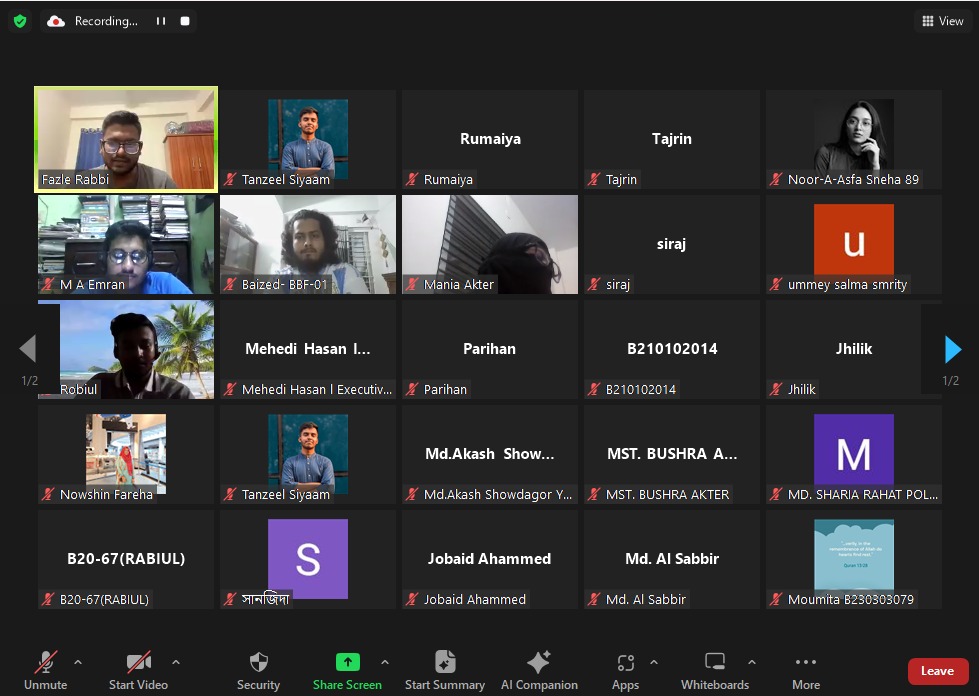The width and height of the screenshot is (979, 696).
Task: Expand video options chevron beside Start Video
Action: click(x=176, y=662)
